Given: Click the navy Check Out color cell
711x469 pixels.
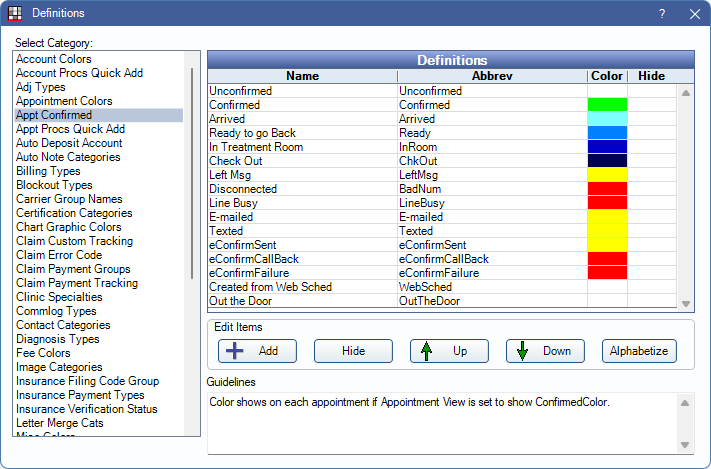Looking at the screenshot, I should point(607,160).
